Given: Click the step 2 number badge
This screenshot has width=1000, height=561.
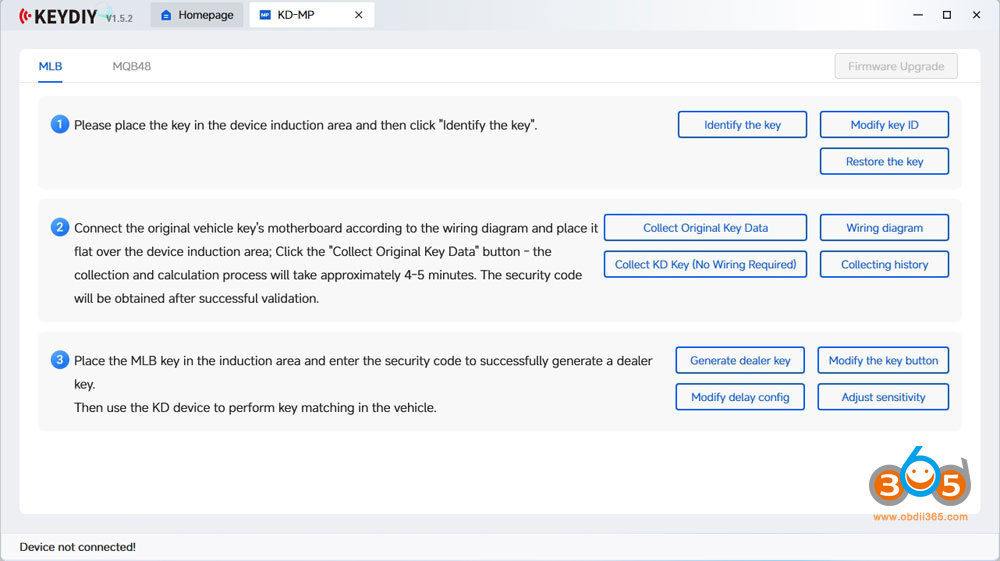Looking at the screenshot, I should [x=60, y=228].
